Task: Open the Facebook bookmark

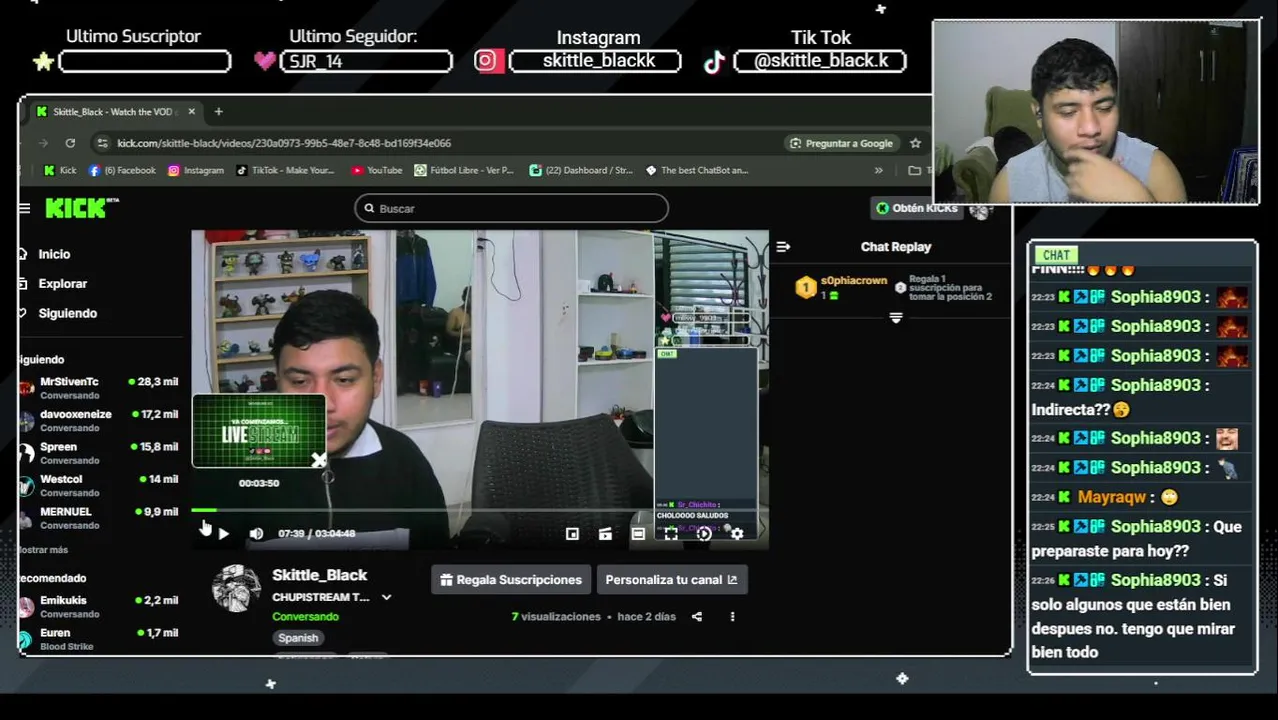Action: (122, 170)
